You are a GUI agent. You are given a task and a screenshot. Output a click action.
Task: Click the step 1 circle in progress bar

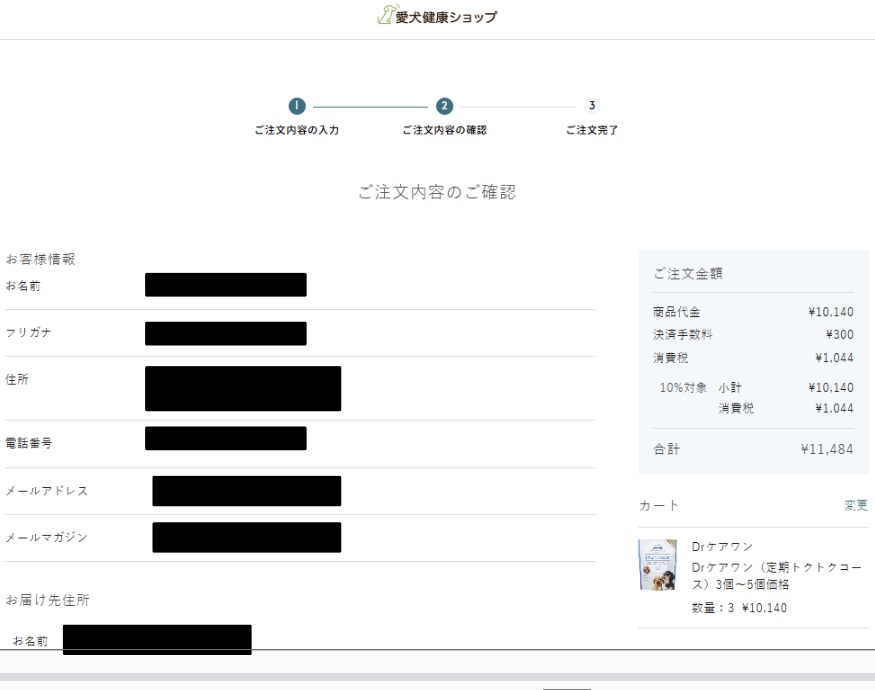pos(296,106)
